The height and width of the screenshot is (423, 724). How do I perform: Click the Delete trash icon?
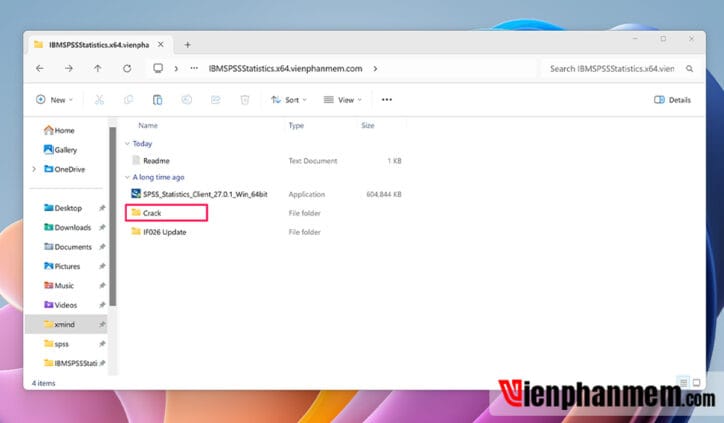pyautogui.click(x=245, y=100)
